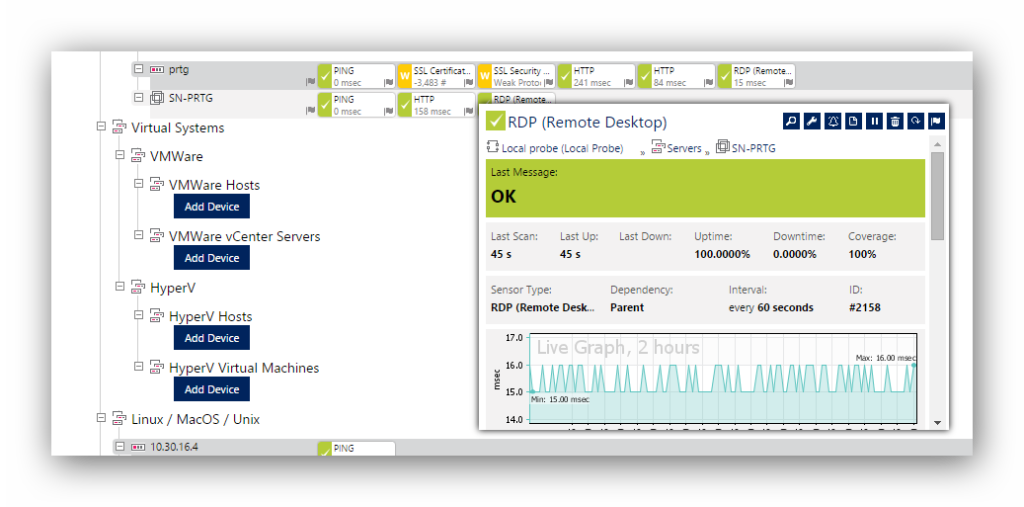The height and width of the screenshot is (507, 1024).
Task: Select the SSL Certificate warning sensor
Action: click(x=435, y=76)
